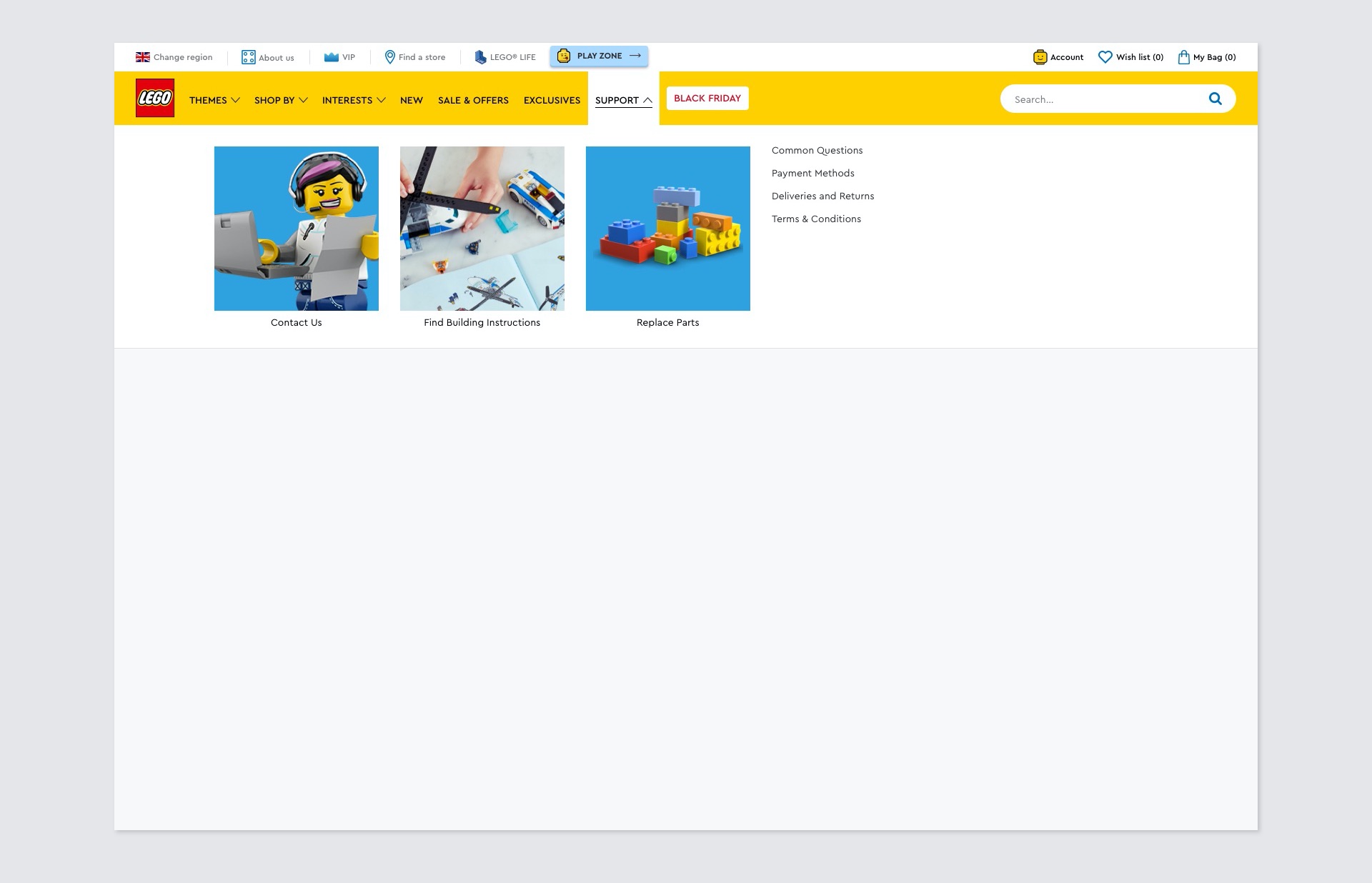Click the Wish list heart icon
Viewport: 1372px width, 883px height.
(1105, 57)
